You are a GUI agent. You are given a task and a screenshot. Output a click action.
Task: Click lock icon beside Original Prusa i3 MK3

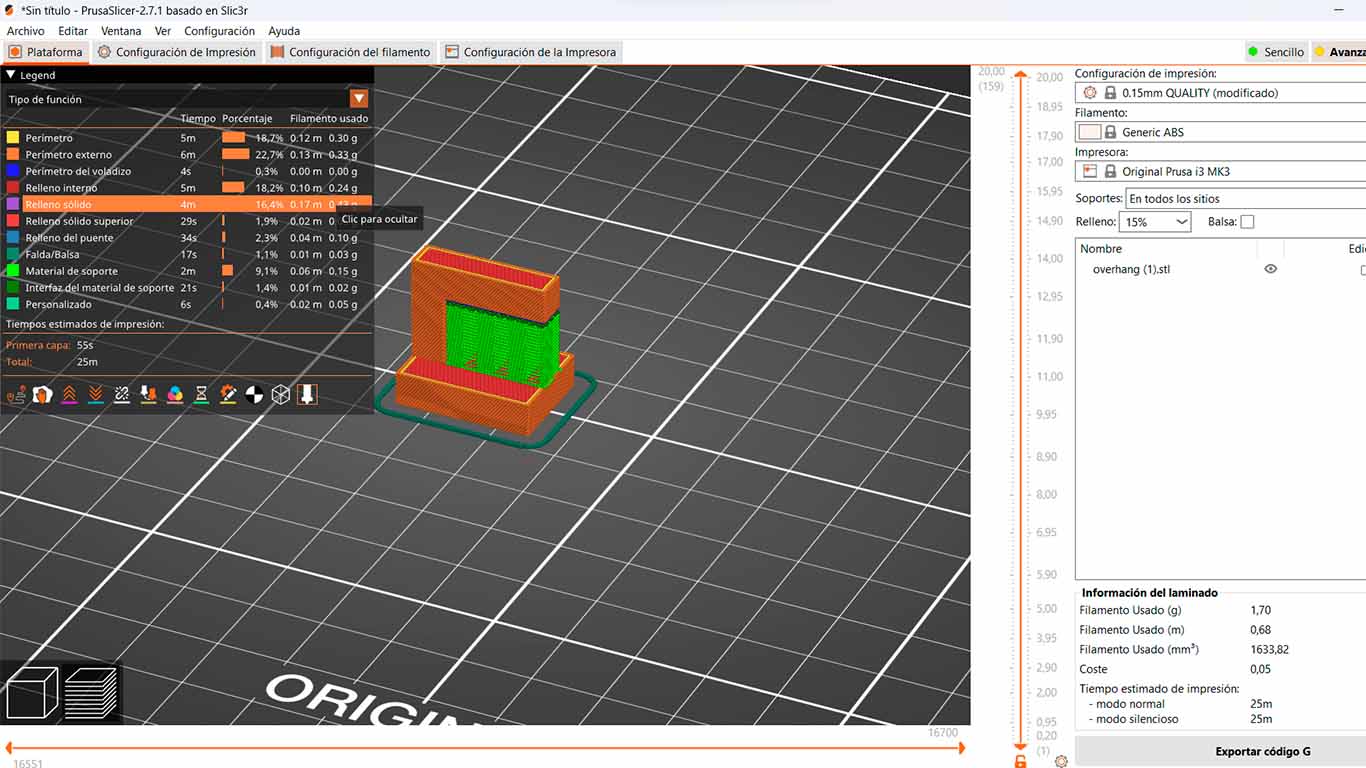[1110, 172]
